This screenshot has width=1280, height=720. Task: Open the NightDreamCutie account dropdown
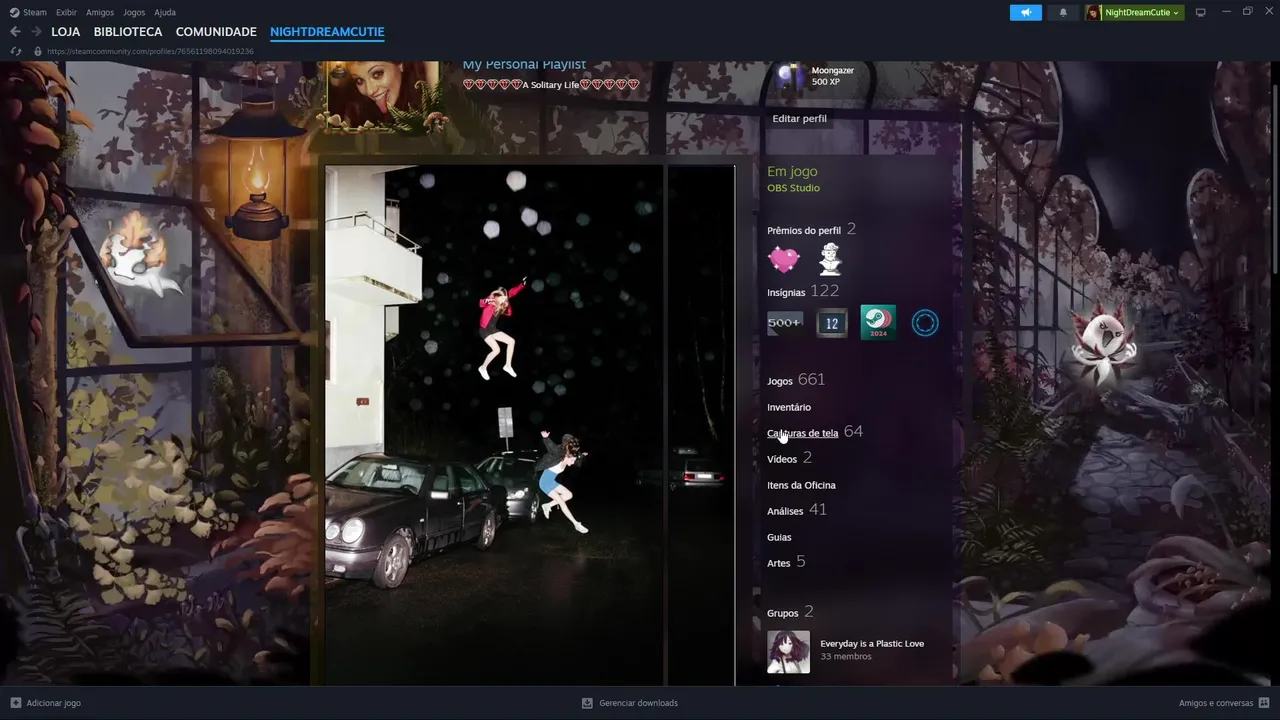(x=1134, y=12)
